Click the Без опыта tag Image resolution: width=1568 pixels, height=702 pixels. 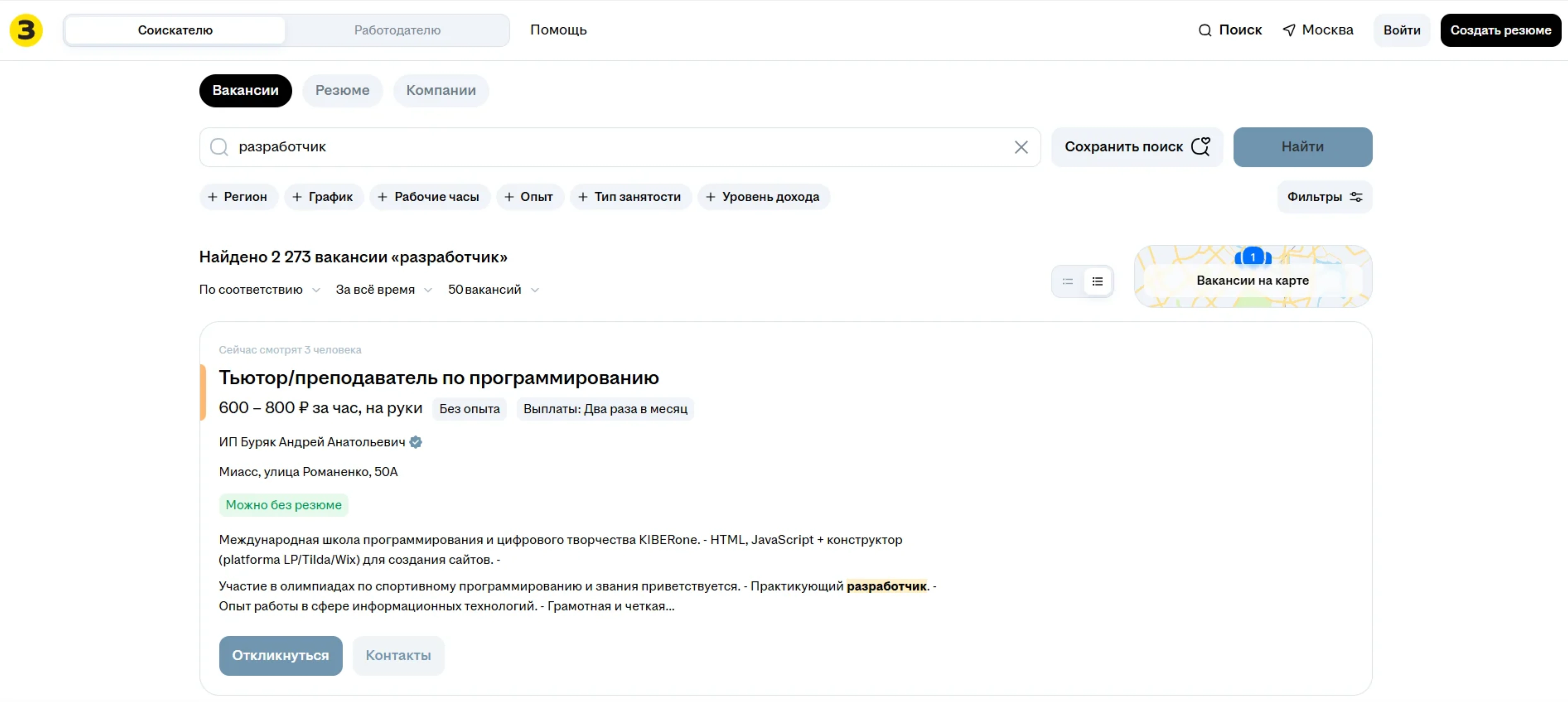(x=469, y=409)
